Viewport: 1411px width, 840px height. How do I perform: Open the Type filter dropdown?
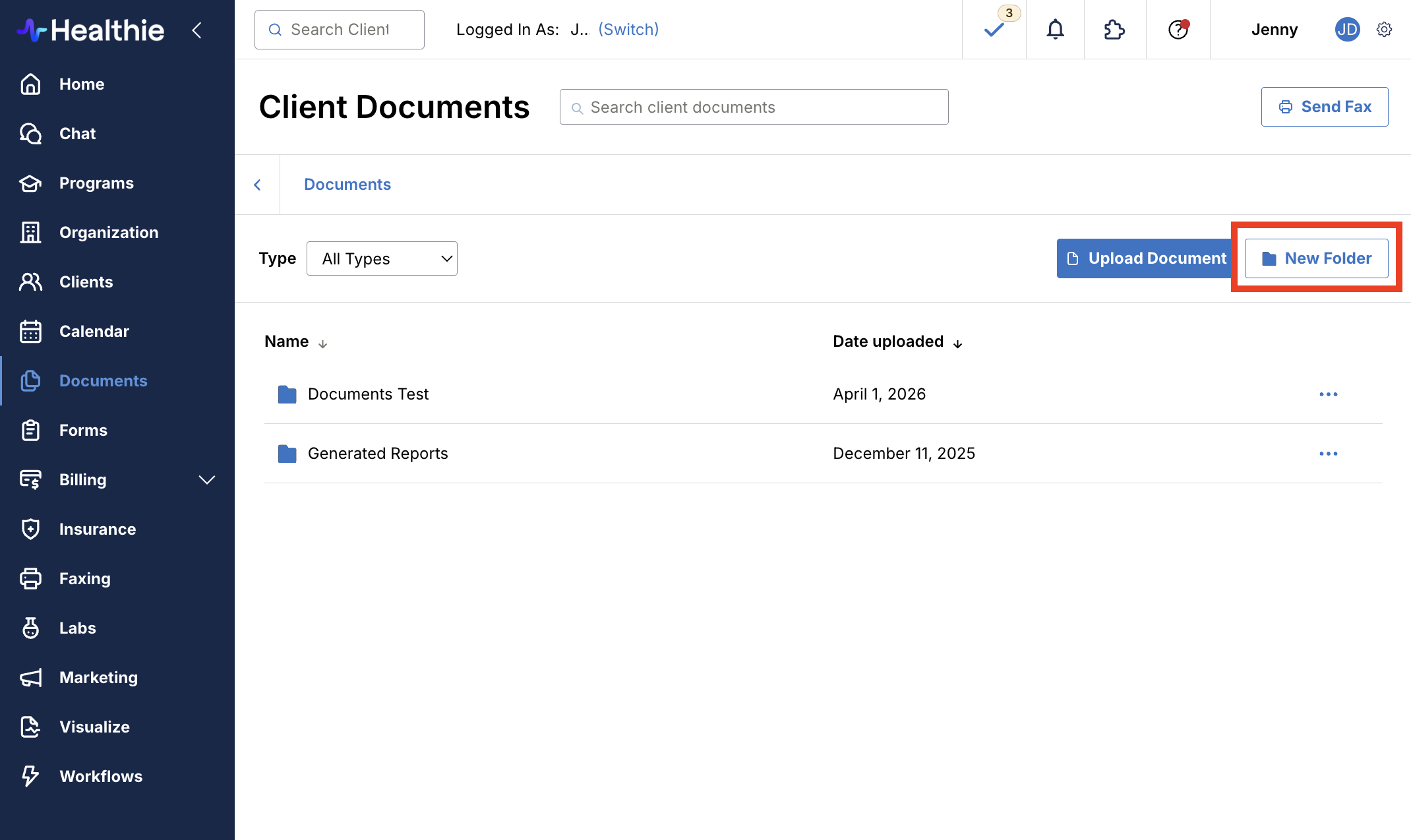(382, 258)
